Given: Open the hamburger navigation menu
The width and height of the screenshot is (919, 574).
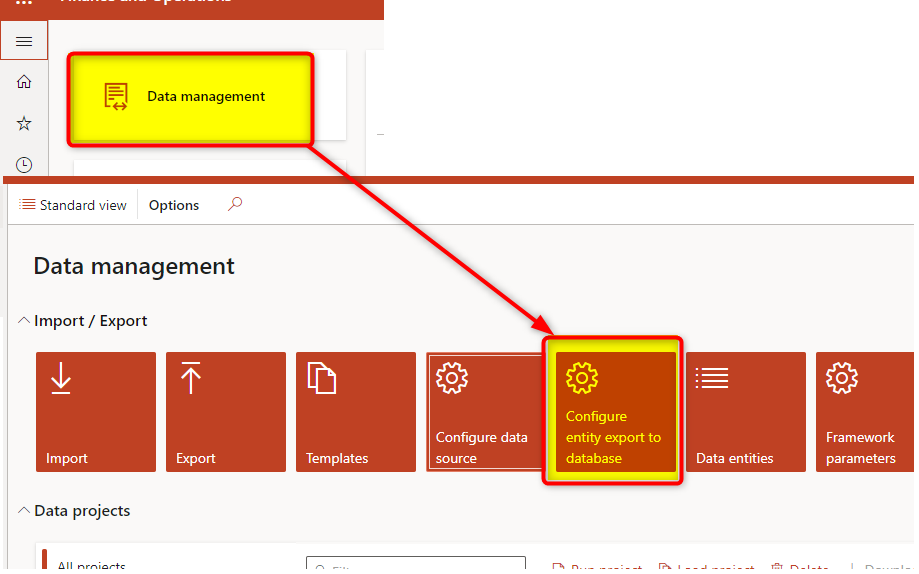Looking at the screenshot, I should (x=24, y=40).
